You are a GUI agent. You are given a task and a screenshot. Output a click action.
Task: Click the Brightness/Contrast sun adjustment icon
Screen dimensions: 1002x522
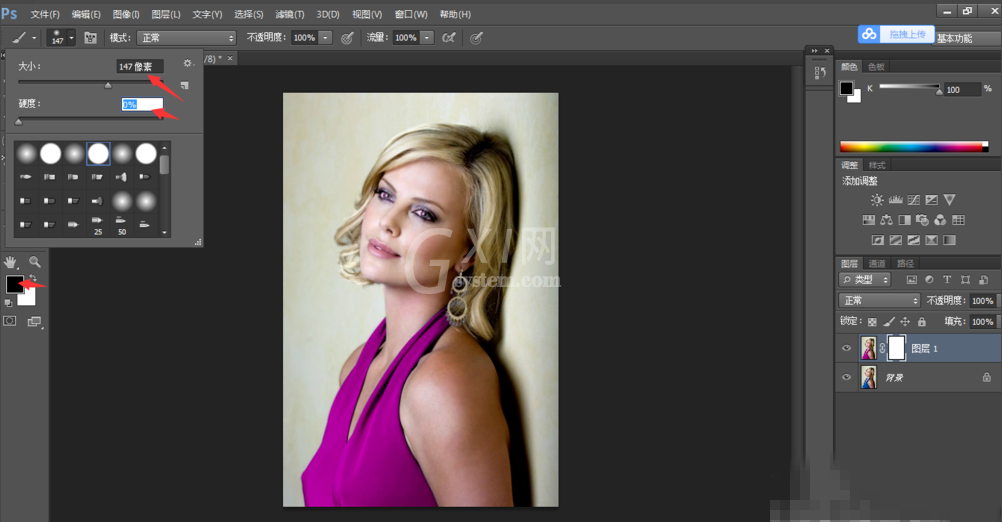[x=877, y=200]
